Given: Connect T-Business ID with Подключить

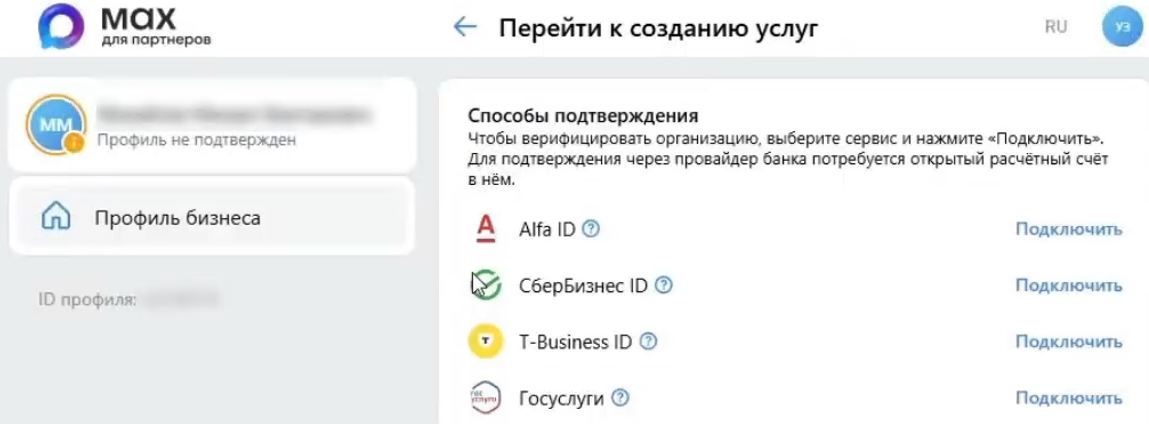Looking at the screenshot, I should tap(1068, 341).
